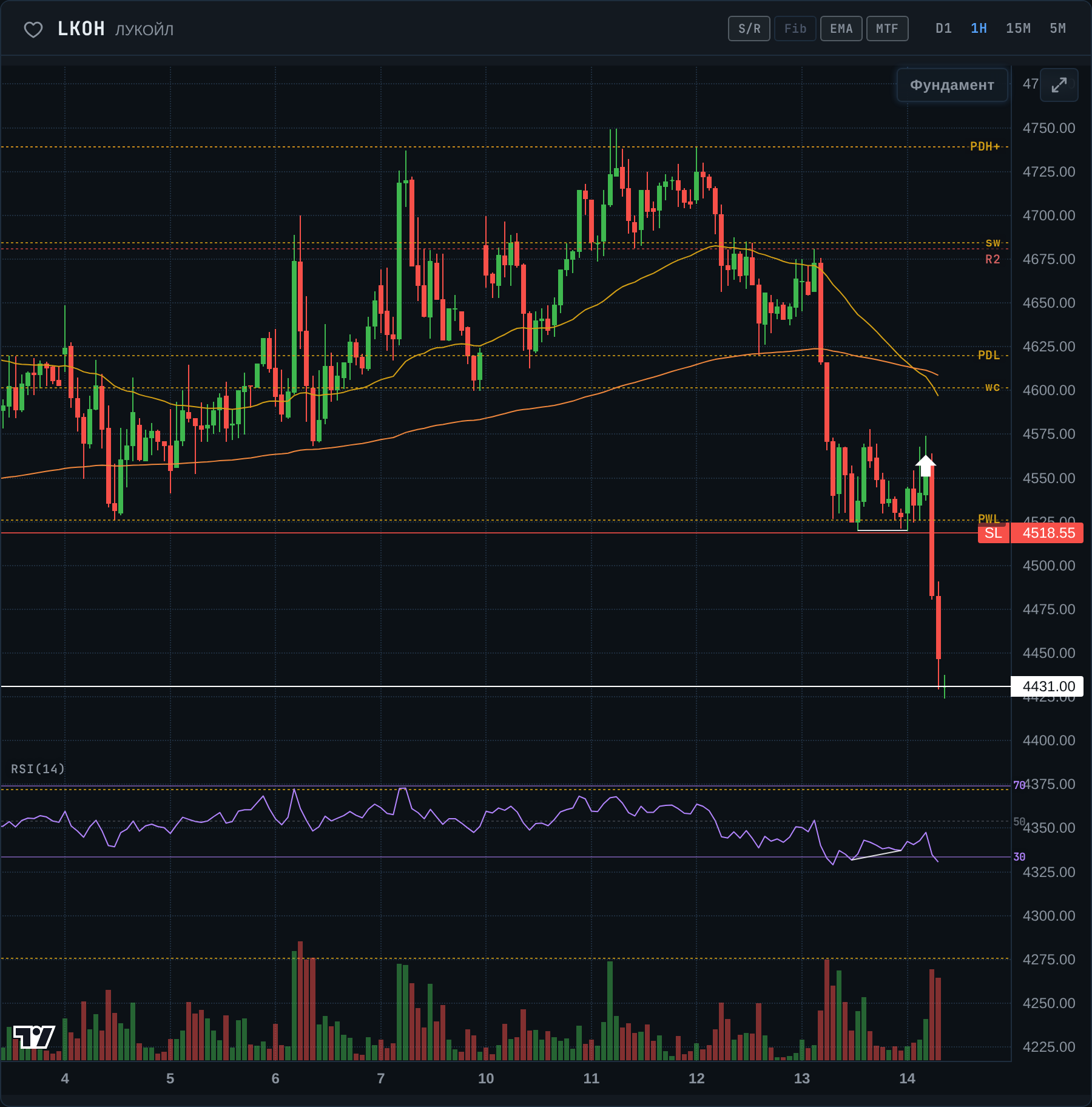The width and height of the screenshot is (1092, 1107).
Task: Click the RSI 30 level label
Action: point(1019,857)
